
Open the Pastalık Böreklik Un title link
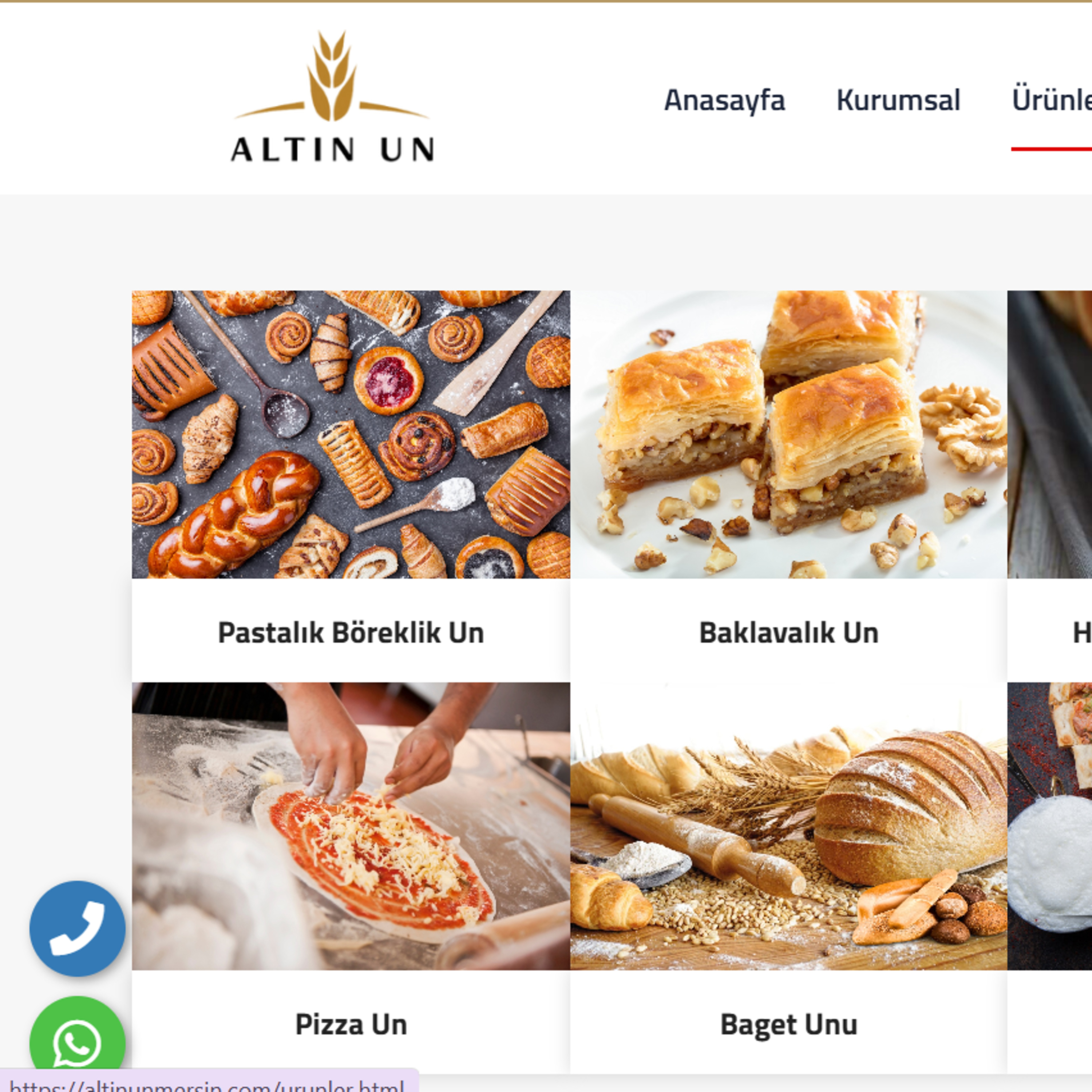pos(351,633)
